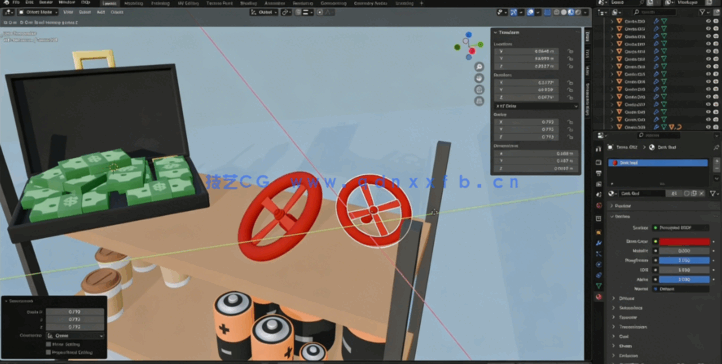722x364 pixels.
Task: Toggle lock for Scale Y
Action: 570,130
